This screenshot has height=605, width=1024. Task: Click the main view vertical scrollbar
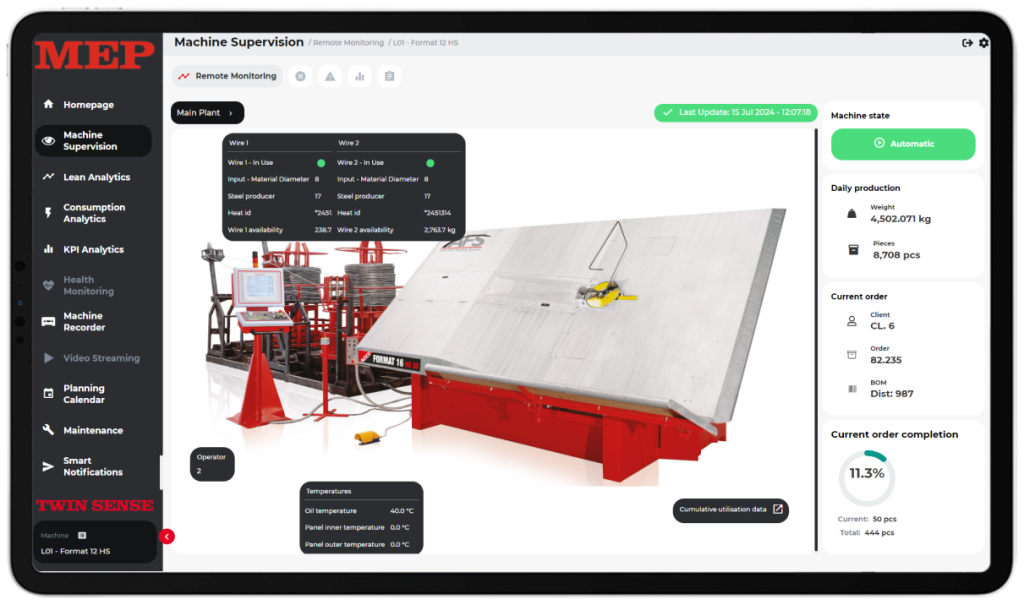pyautogui.click(x=816, y=340)
